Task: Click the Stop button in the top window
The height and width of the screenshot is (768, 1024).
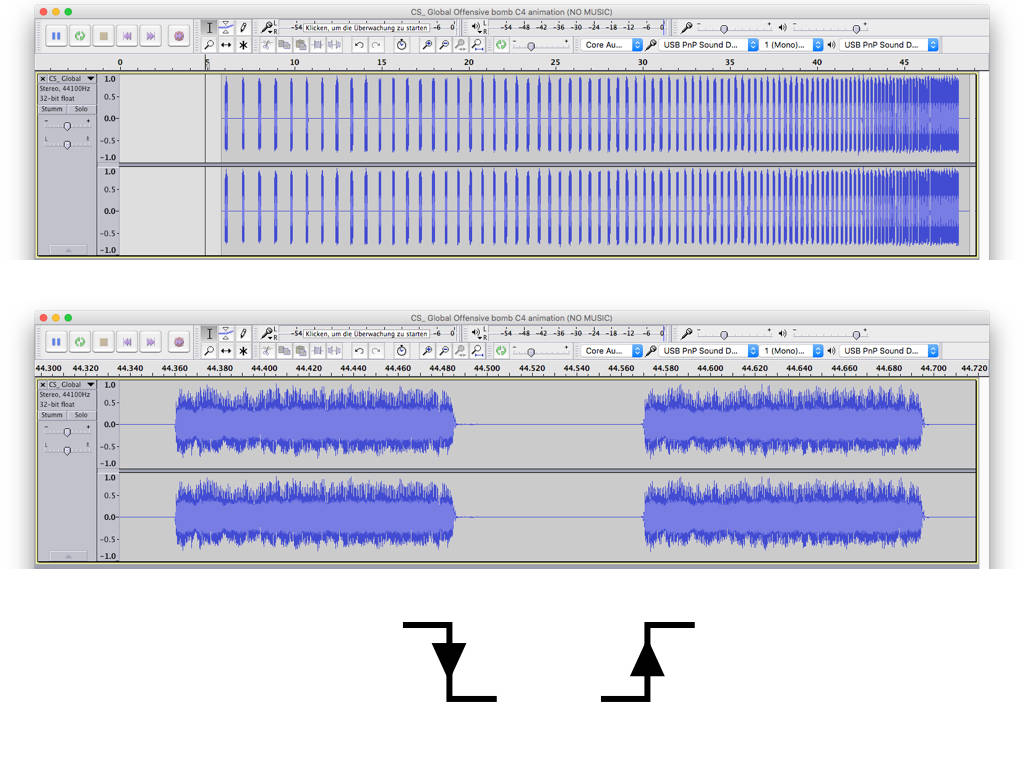Action: point(103,35)
